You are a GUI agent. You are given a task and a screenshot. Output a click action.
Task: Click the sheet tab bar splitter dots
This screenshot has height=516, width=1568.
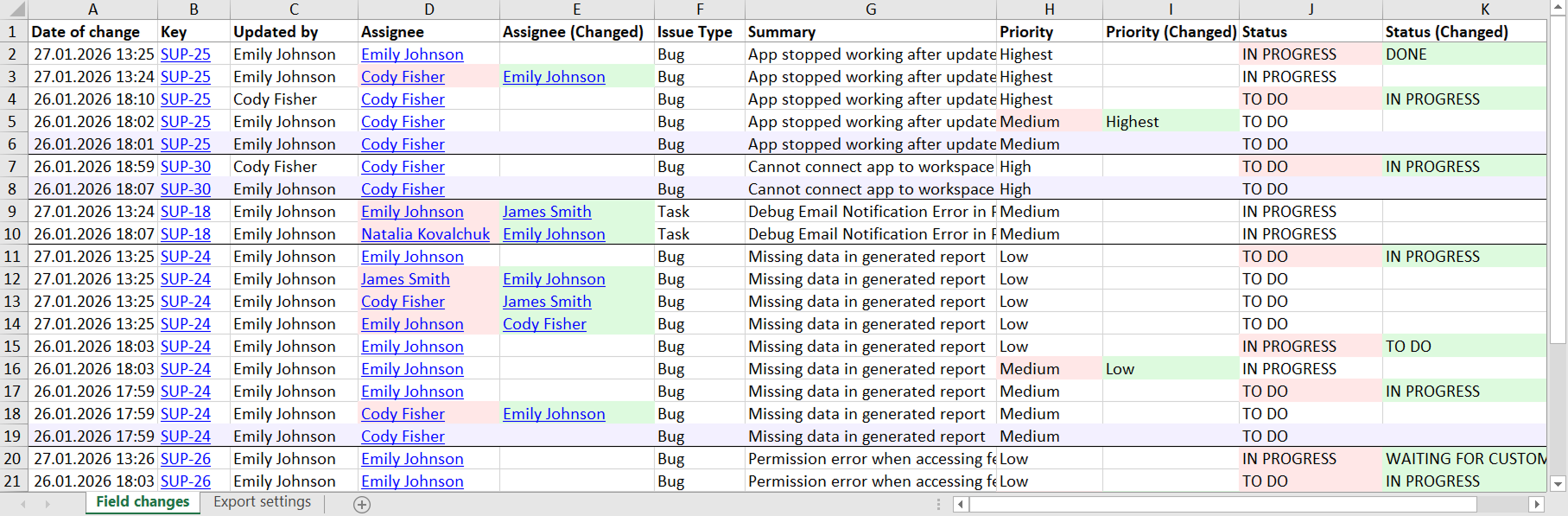coord(938,504)
